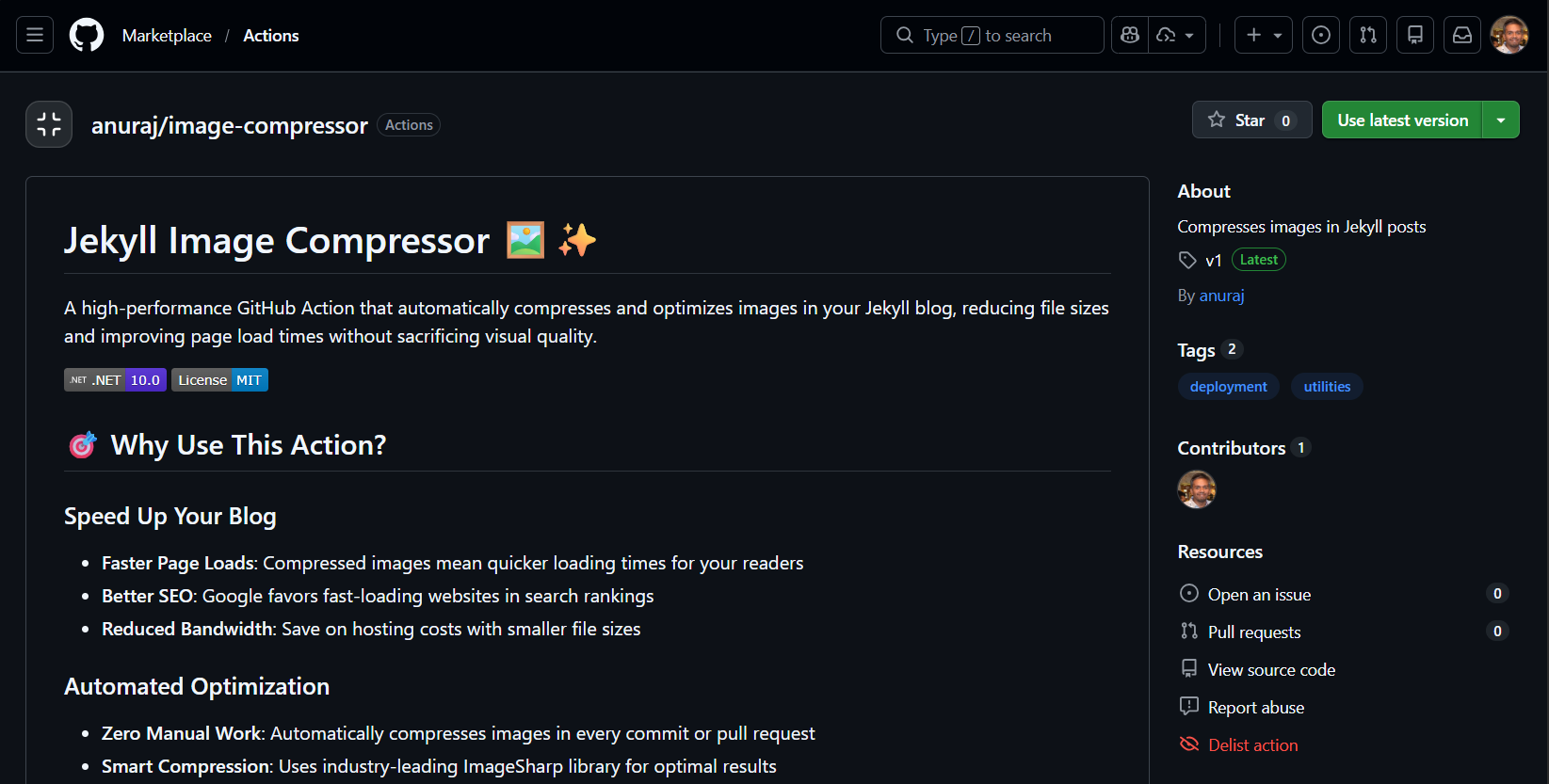Click the deployment tag

click(1228, 387)
